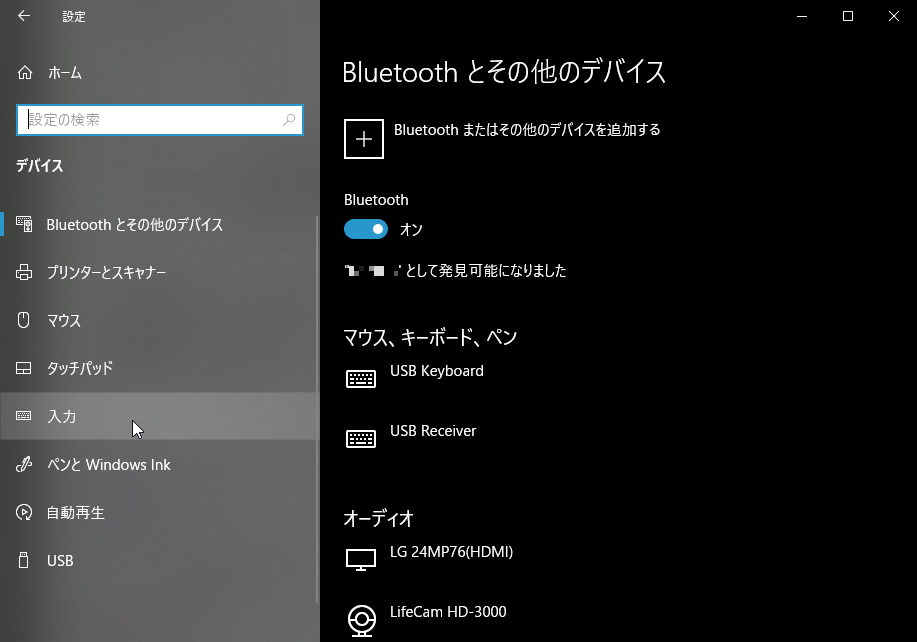The height and width of the screenshot is (642, 917).
Task: Open the ホーム home page
Action: pos(159,73)
